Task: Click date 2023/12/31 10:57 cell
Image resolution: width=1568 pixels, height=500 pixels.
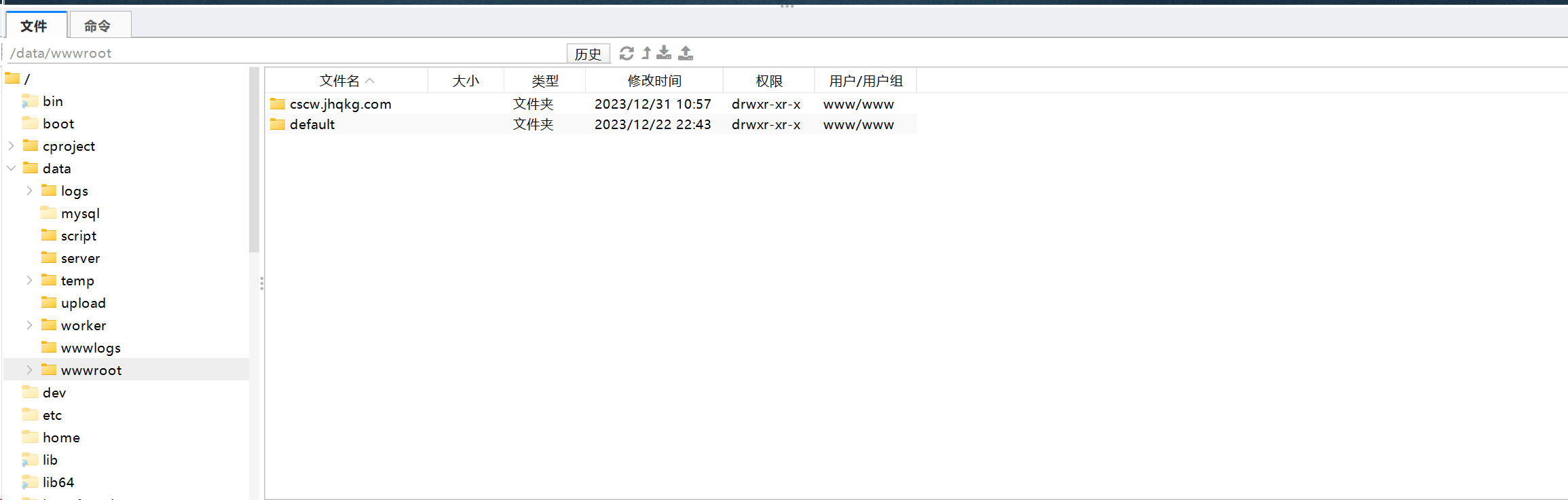Action: [x=653, y=104]
